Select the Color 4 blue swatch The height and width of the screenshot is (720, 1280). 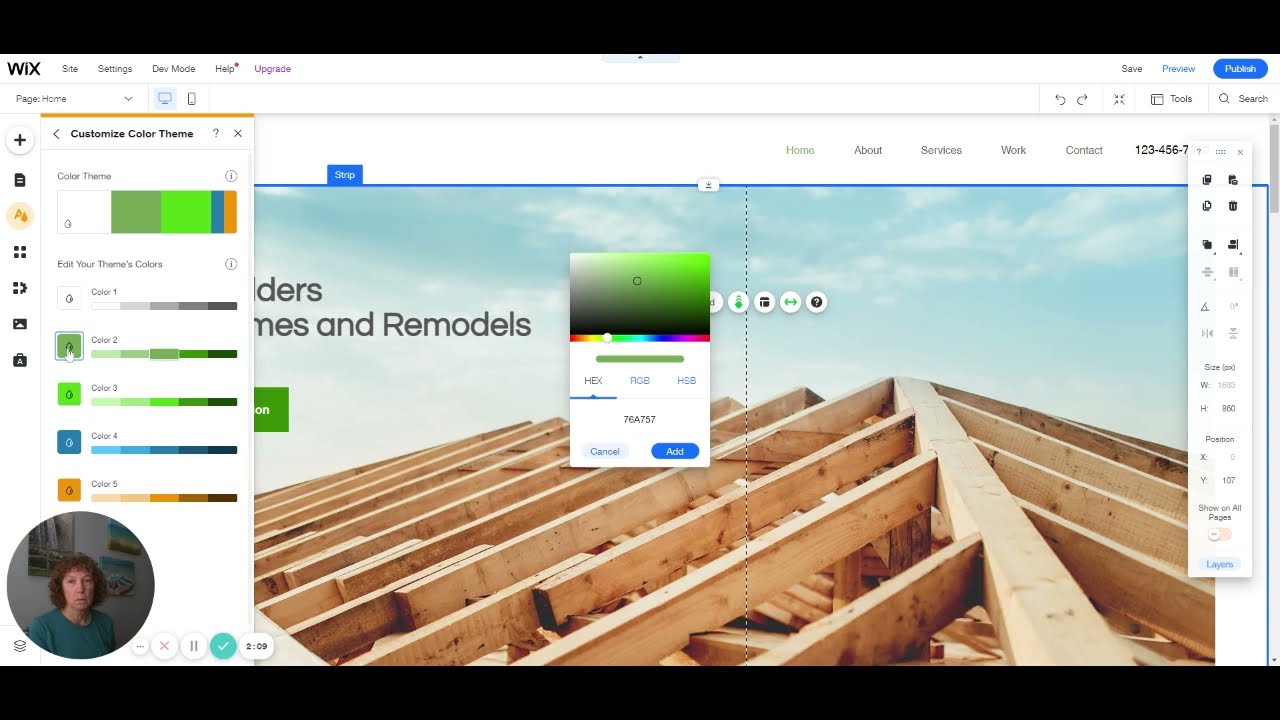point(69,442)
